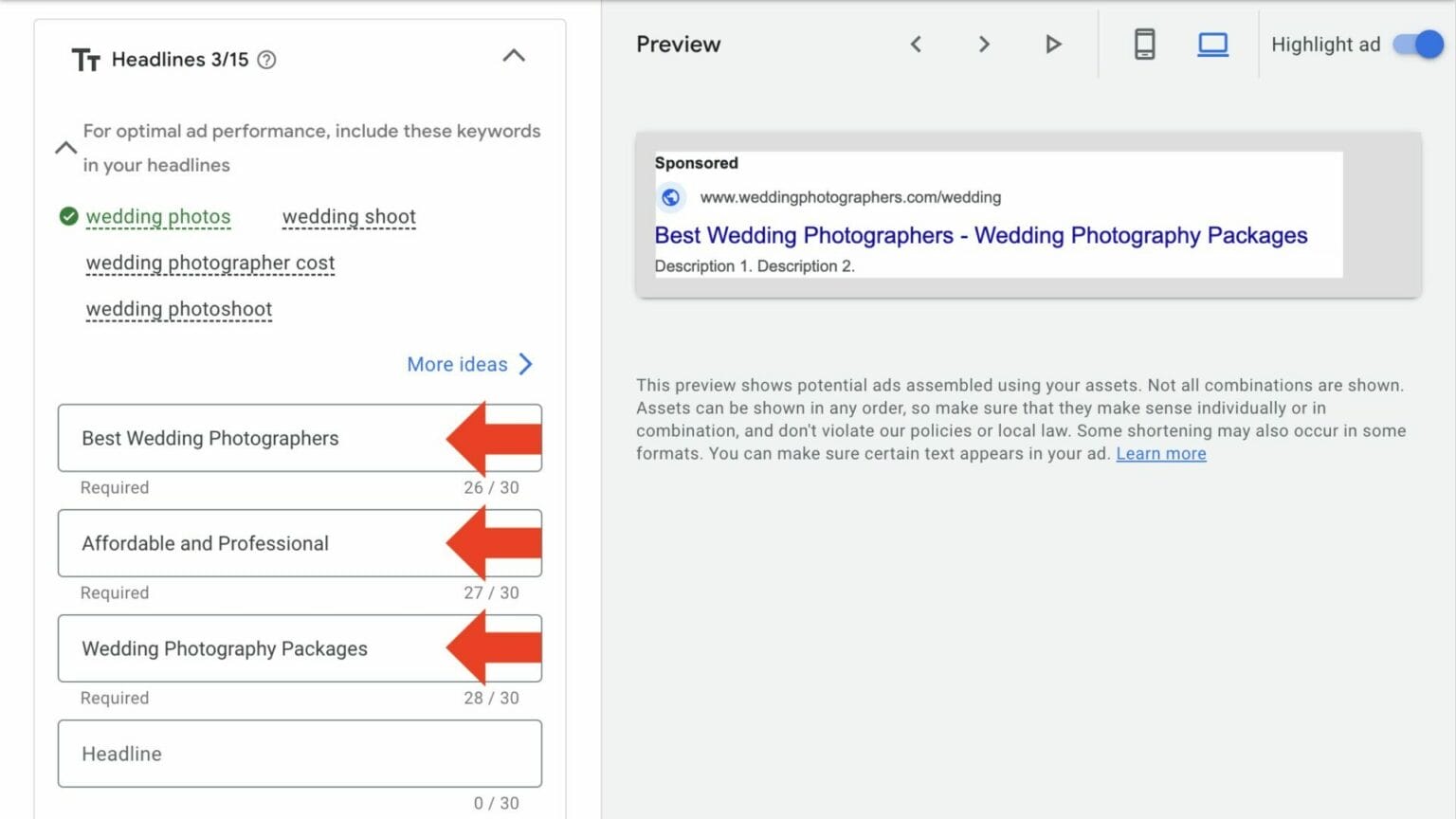Edit the 'Wedding Photography Packages' headline field
The width and height of the screenshot is (1456, 819).
(x=246, y=648)
